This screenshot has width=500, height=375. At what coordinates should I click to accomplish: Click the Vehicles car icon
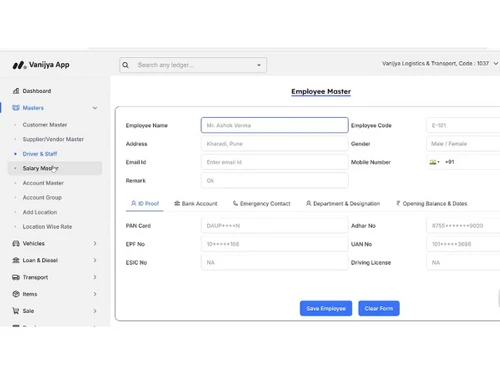point(16,243)
